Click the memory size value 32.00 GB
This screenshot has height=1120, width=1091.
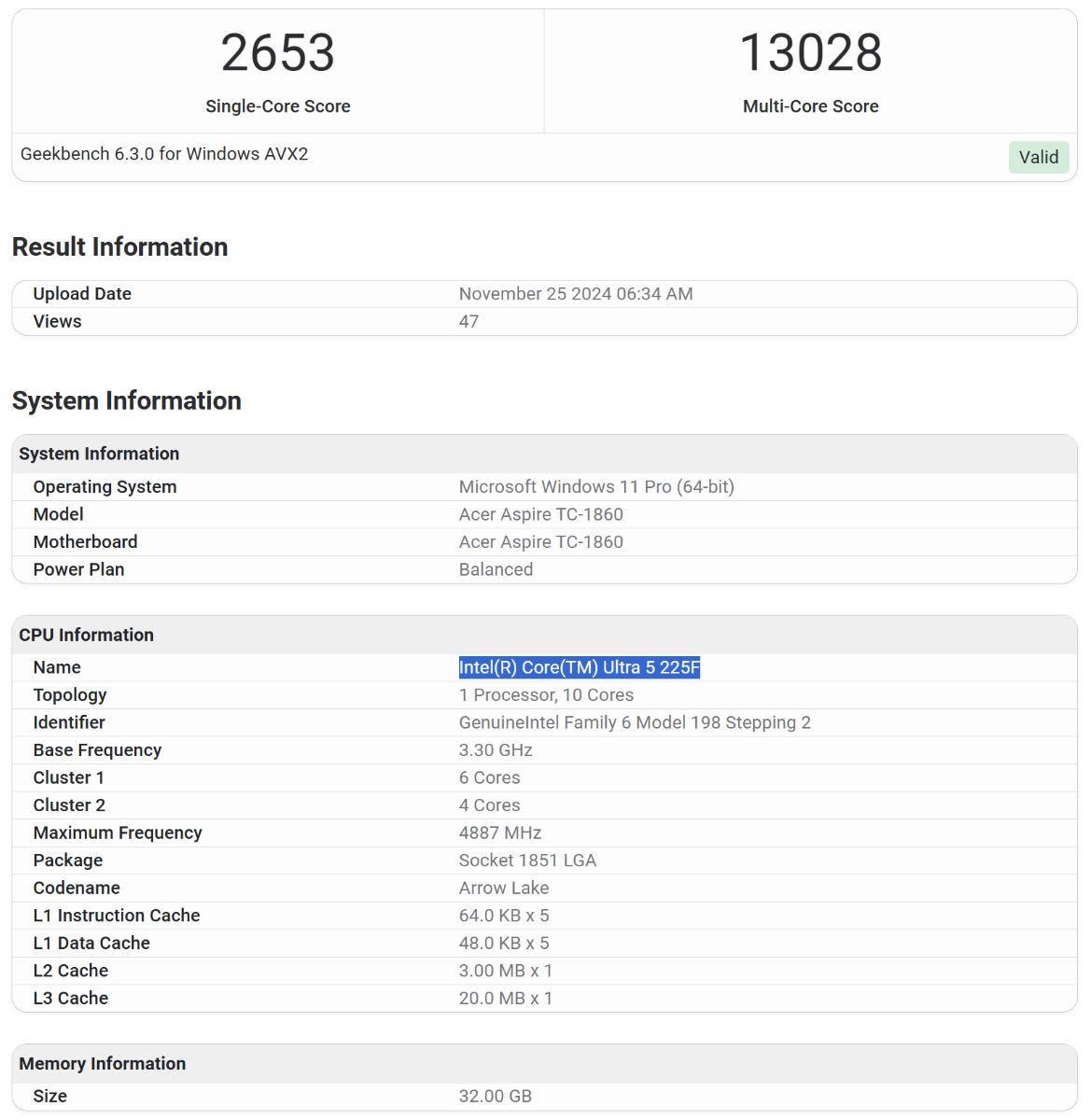(495, 1096)
